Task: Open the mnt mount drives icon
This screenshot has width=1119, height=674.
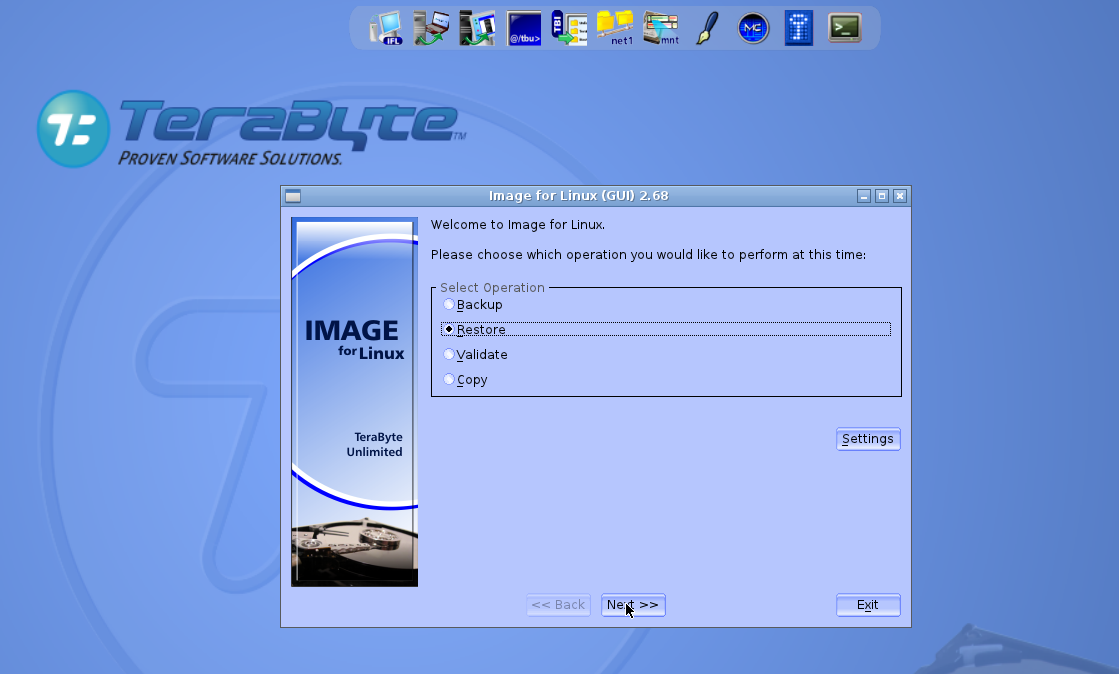Action: [x=661, y=29]
